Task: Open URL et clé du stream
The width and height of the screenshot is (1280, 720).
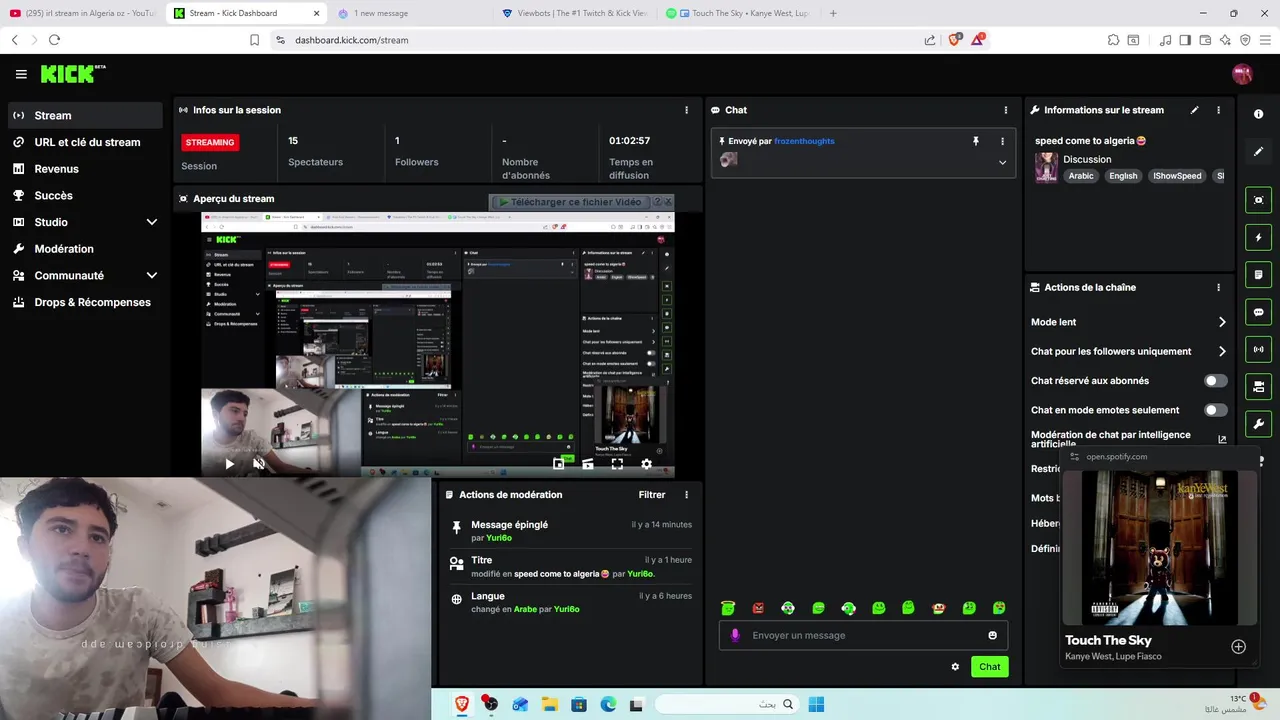Action: coord(85,142)
